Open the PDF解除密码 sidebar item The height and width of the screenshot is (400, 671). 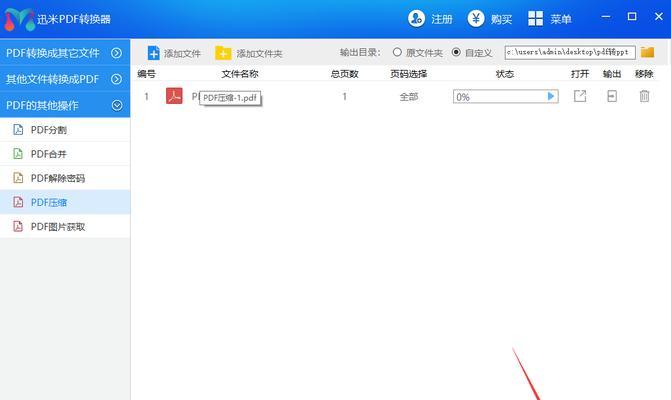click(65, 178)
